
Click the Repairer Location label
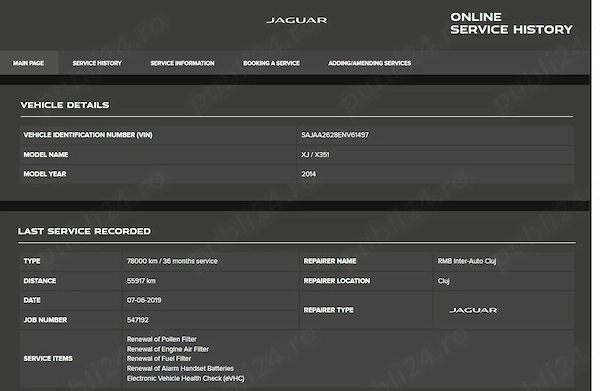337,281
